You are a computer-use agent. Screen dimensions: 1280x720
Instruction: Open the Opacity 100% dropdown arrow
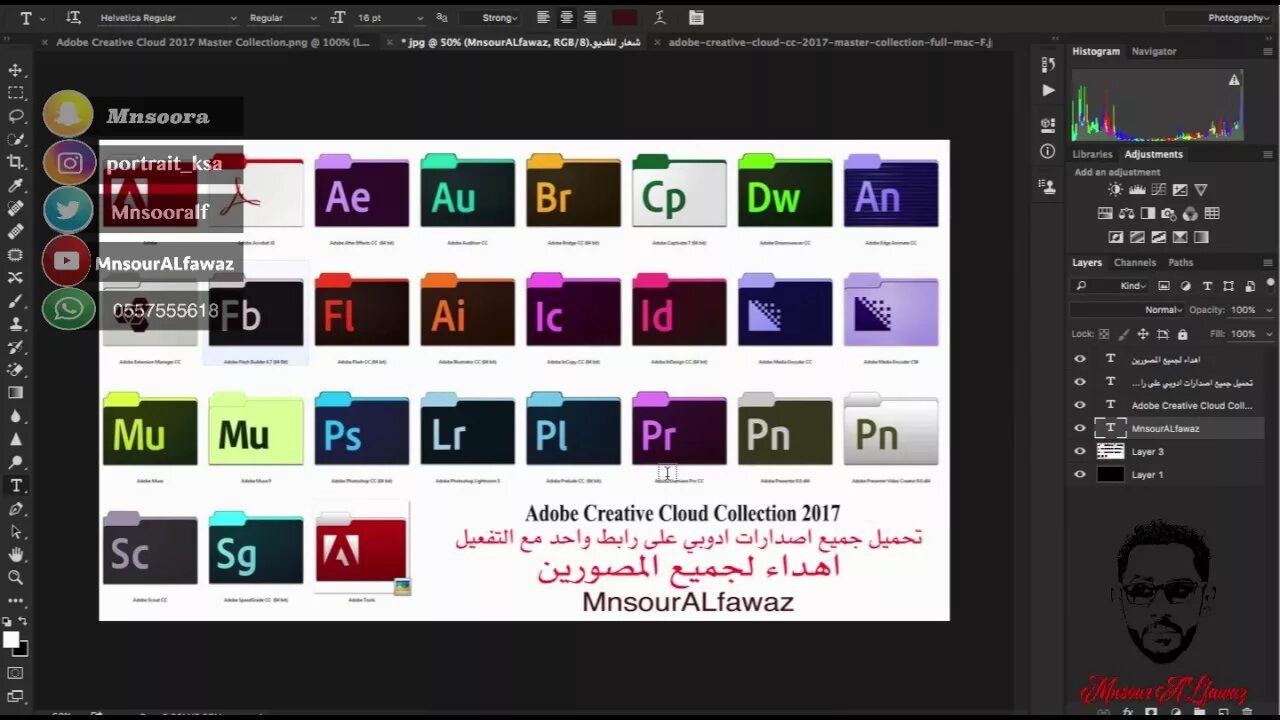(x=1269, y=310)
